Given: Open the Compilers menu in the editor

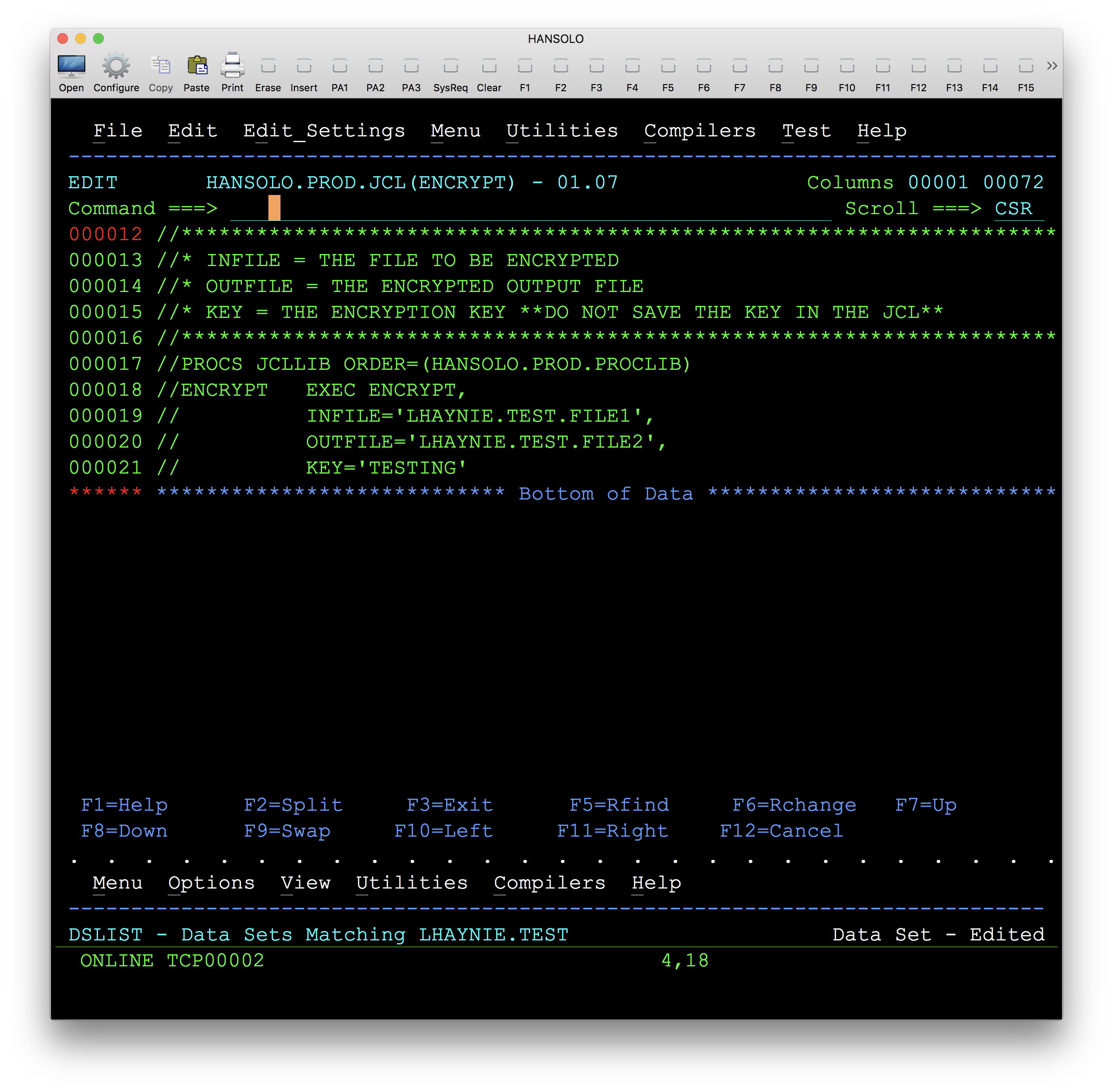Looking at the screenshot, I should click(x=699, y=131).
